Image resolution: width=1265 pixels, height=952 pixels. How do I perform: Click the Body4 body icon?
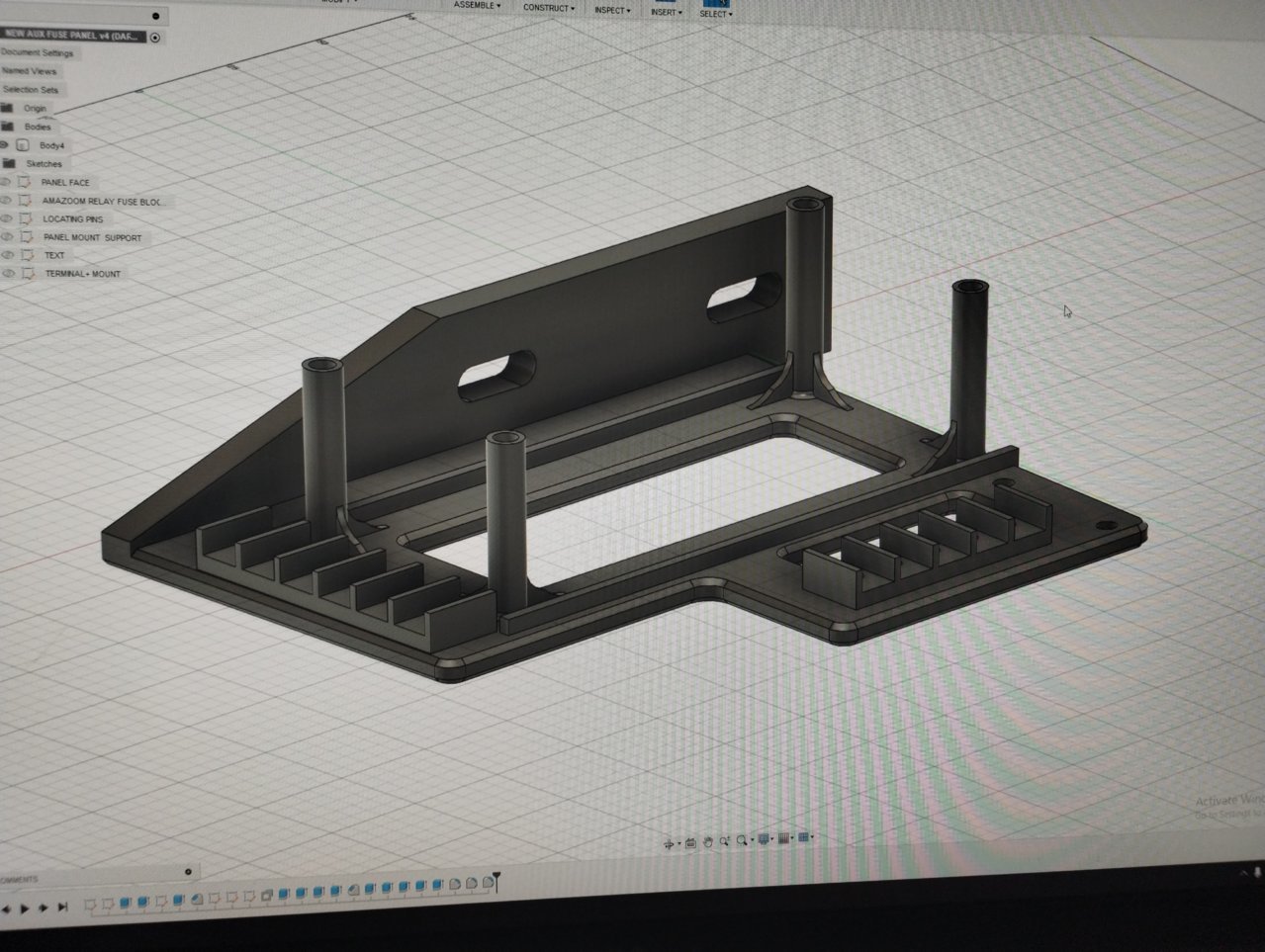click(23, 144)
